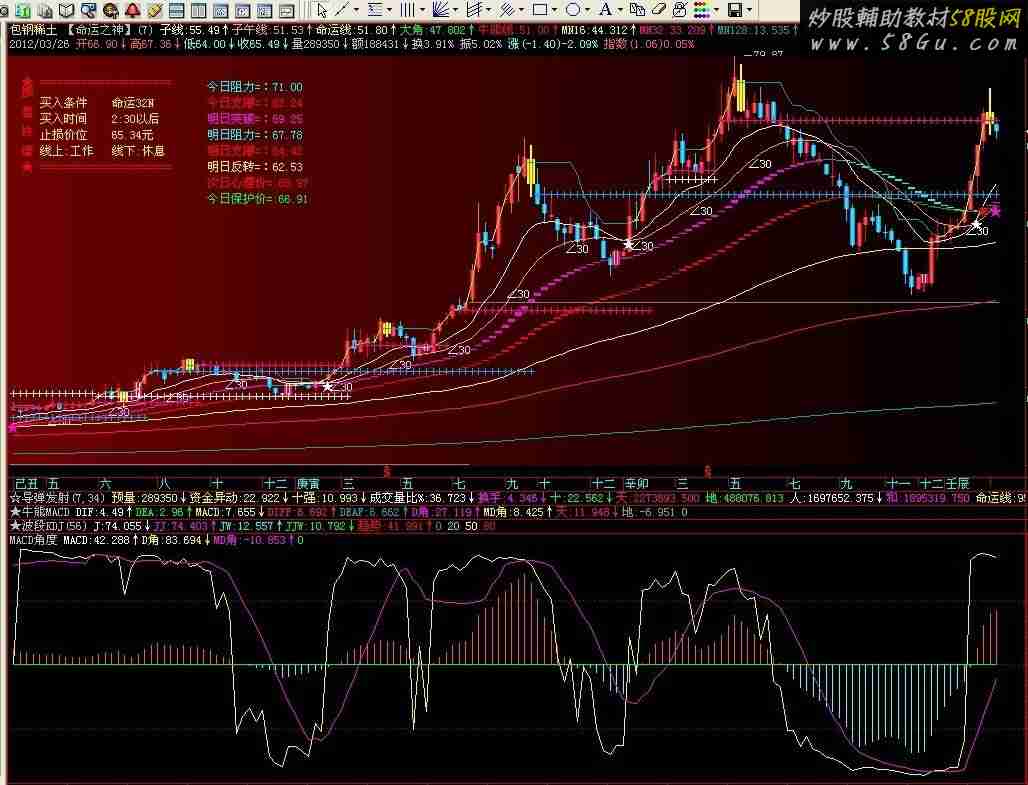Click the ★波段KDJ(56) indicator title
This screenshot has width=1028, height=785.
pyautogui.click(x=49, y=527)
